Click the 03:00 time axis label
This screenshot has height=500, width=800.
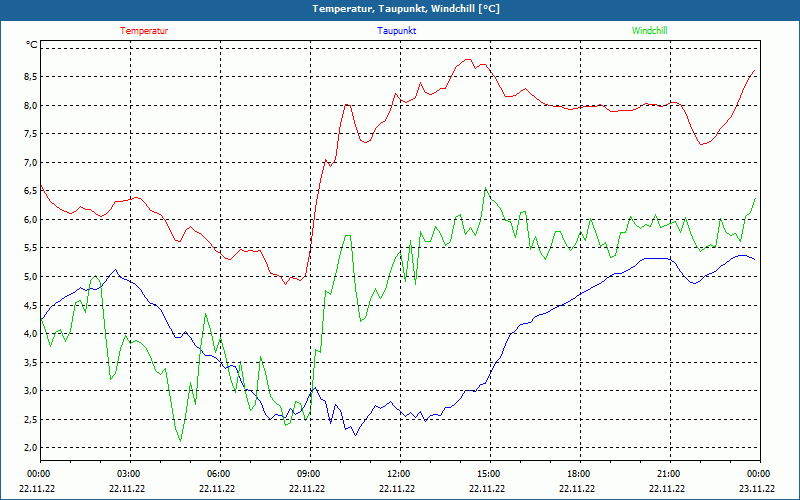tap(131, 474)
